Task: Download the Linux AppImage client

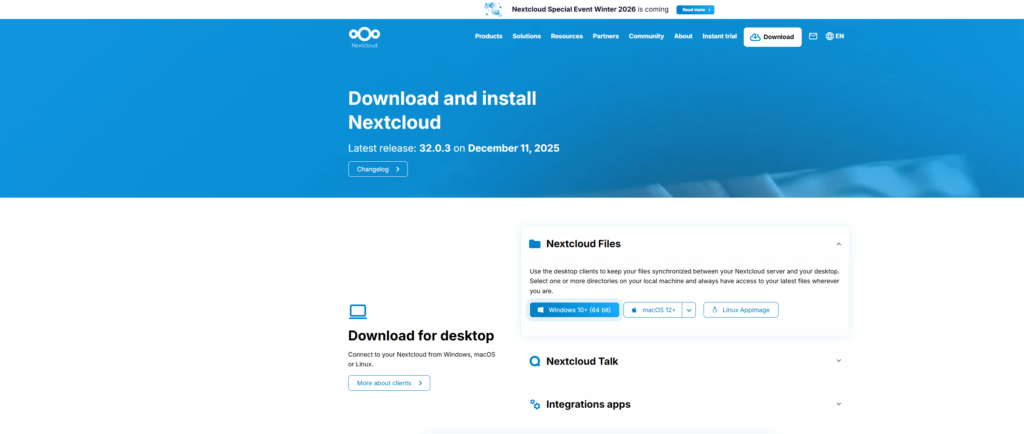Action: pos(740,310)
